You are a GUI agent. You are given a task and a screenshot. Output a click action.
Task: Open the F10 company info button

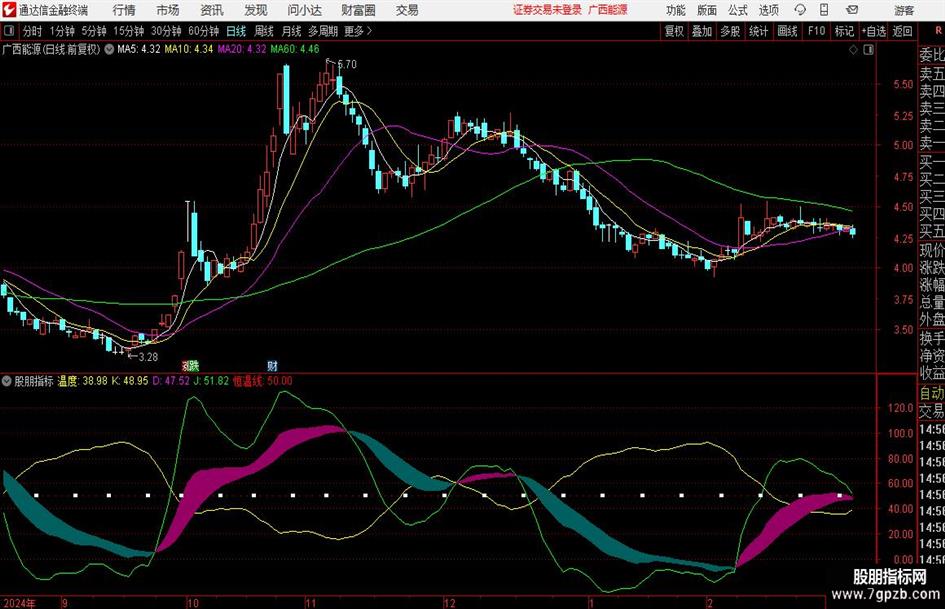click(x=816, y=31)
